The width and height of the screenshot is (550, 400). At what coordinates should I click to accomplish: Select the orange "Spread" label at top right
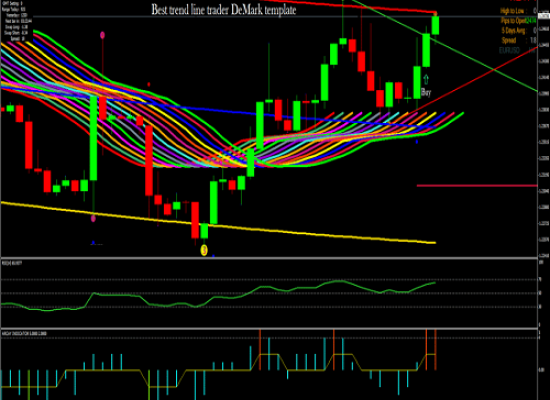click(x=509, y=40)
